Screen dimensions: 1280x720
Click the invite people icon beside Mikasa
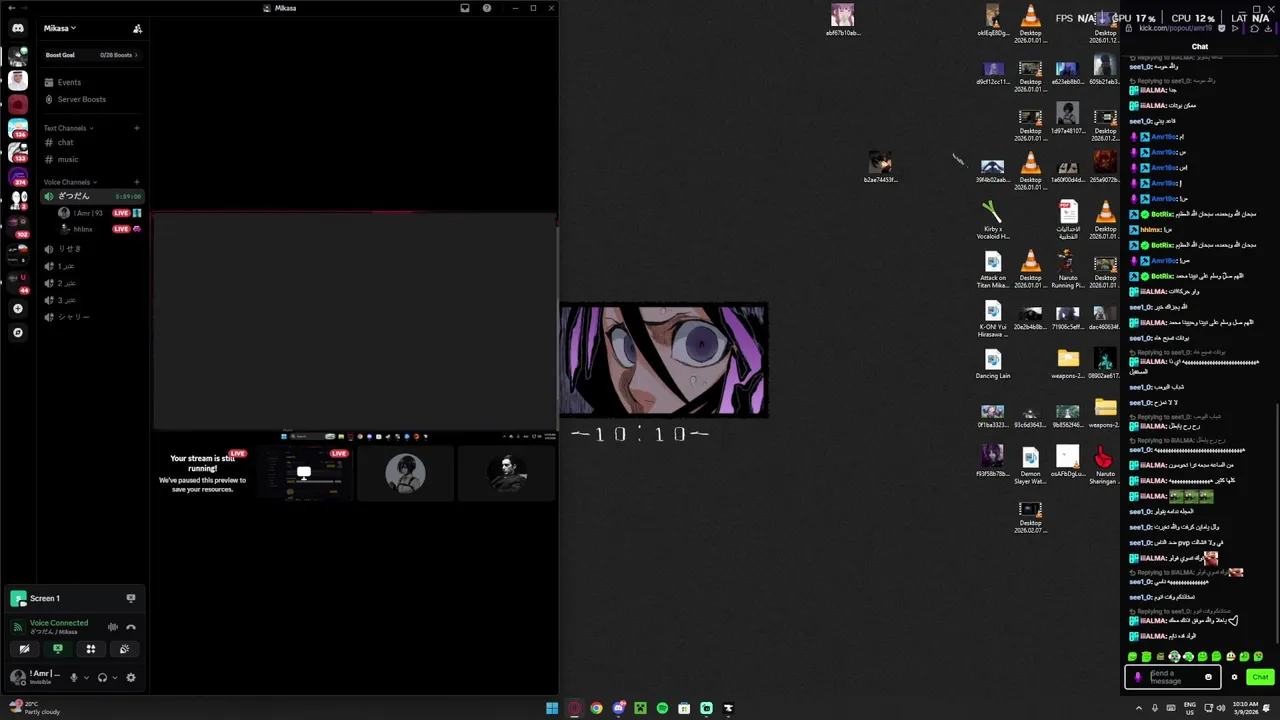[137, 28]
